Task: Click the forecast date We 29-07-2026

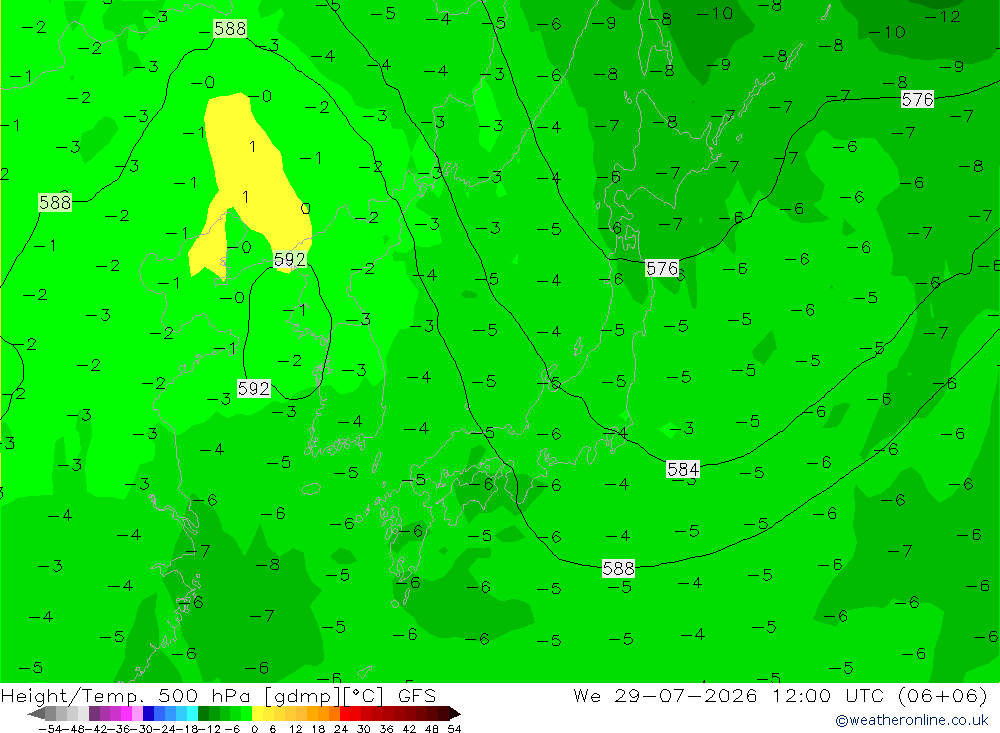Action: 665,695
